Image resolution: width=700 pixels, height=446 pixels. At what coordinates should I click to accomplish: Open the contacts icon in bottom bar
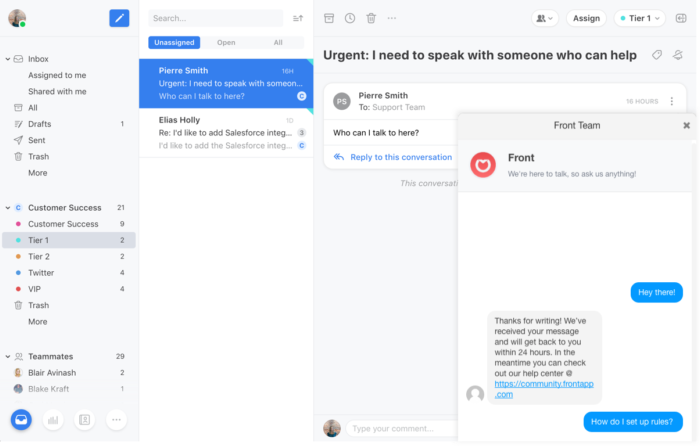pos(84,420)
